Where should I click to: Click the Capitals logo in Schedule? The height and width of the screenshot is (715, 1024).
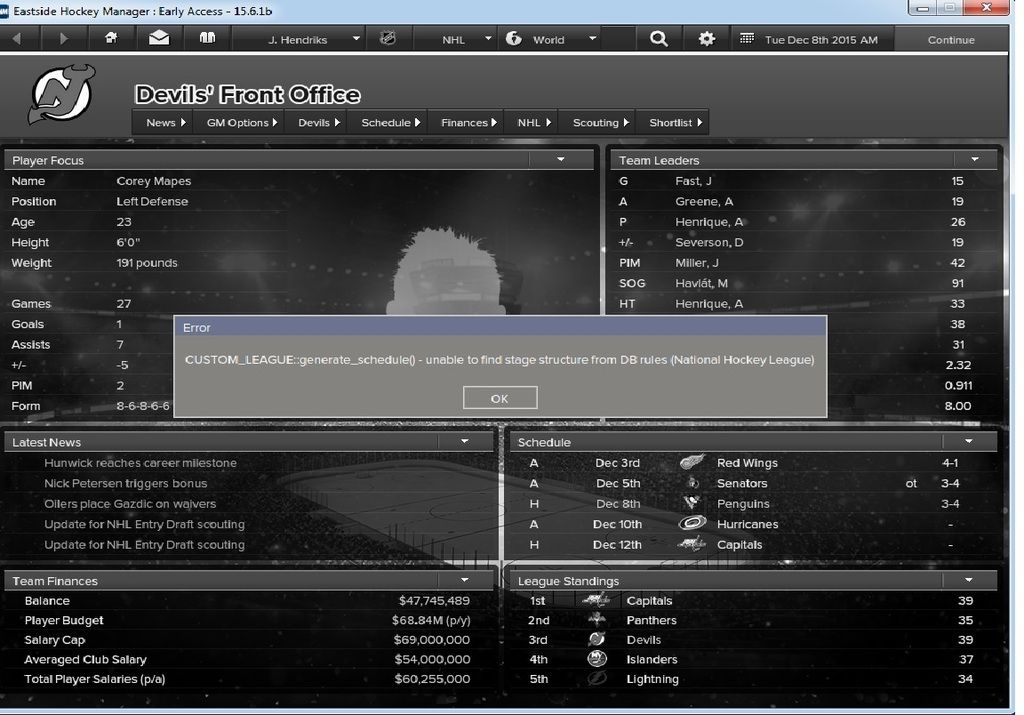(x=692, y=544)
